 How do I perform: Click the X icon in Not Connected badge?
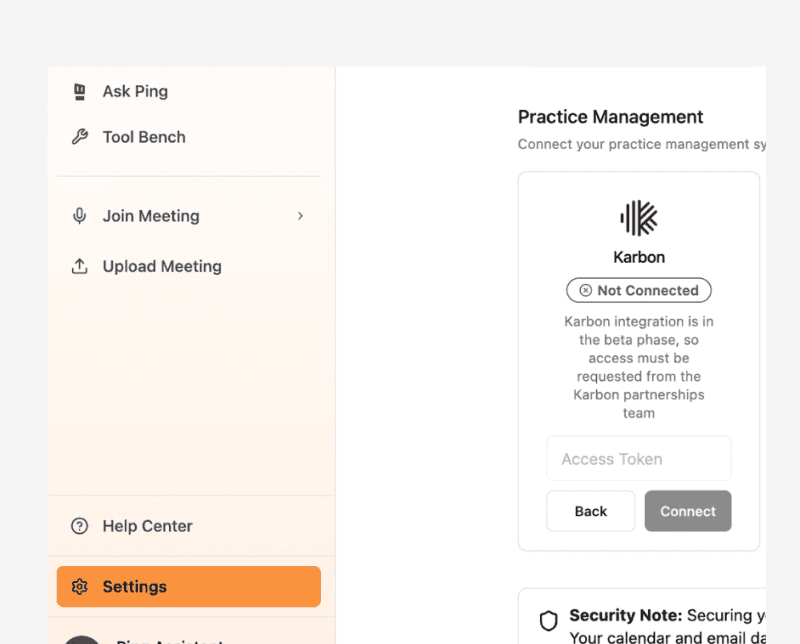tap(586, 290)
